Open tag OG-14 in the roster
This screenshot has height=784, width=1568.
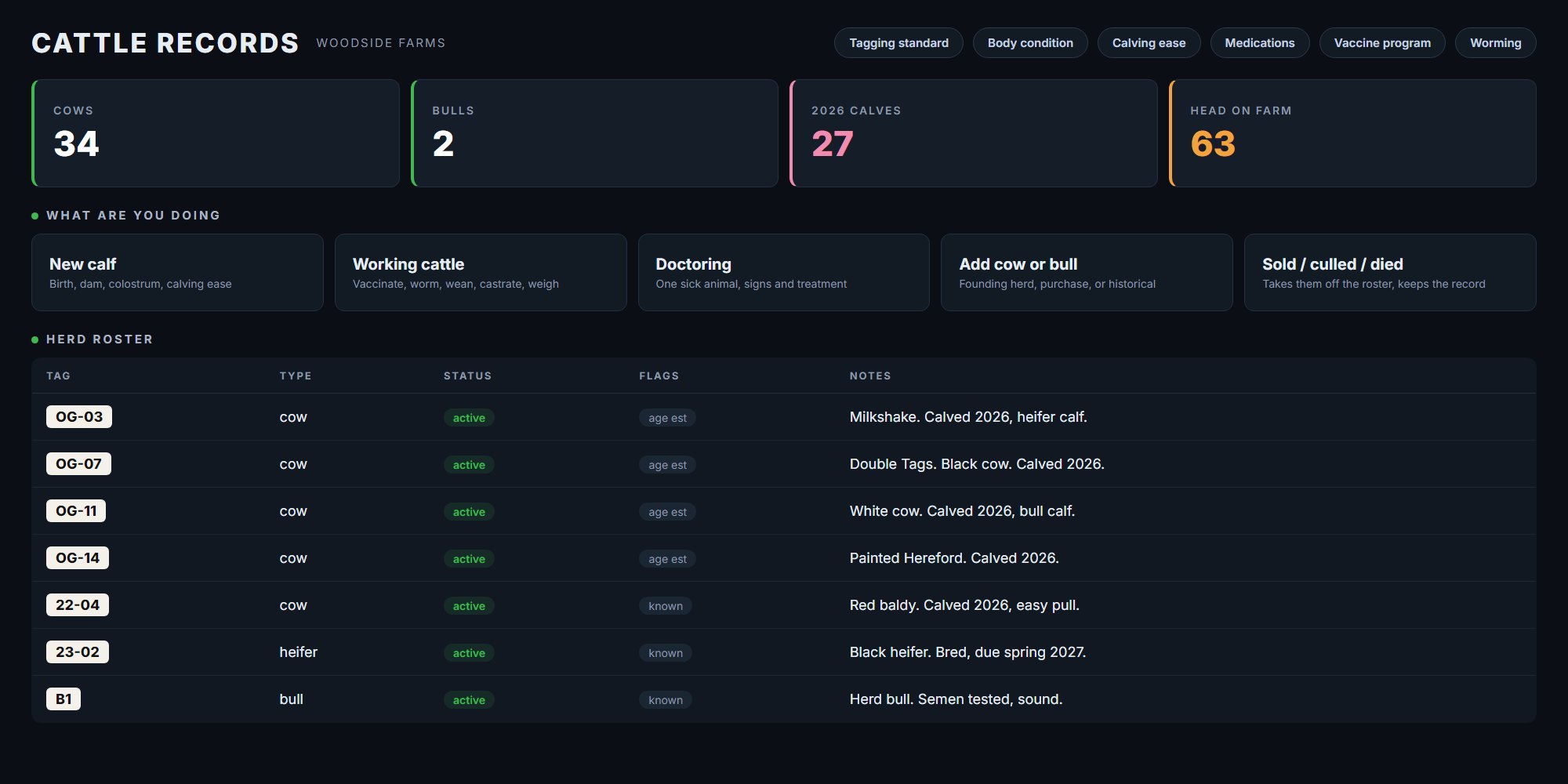(x=78, y=557)
